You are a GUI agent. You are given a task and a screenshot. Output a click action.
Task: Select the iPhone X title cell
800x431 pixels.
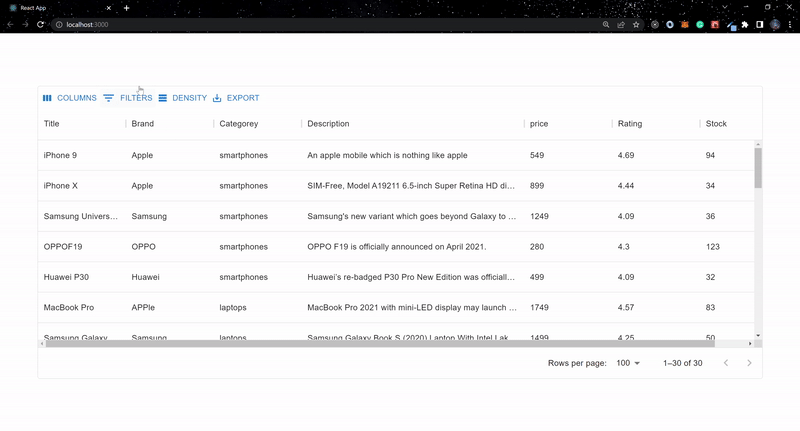click(x=61, y=186)
